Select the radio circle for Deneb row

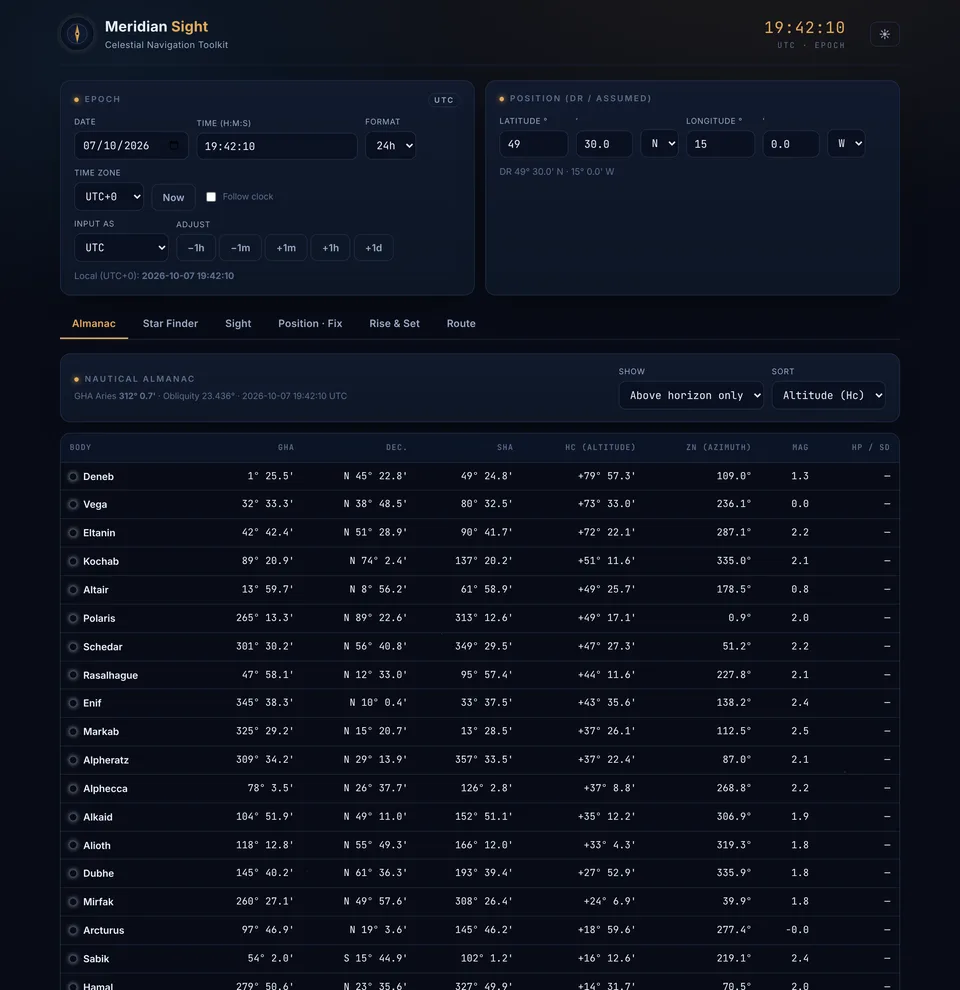click(x=73, y=477)
